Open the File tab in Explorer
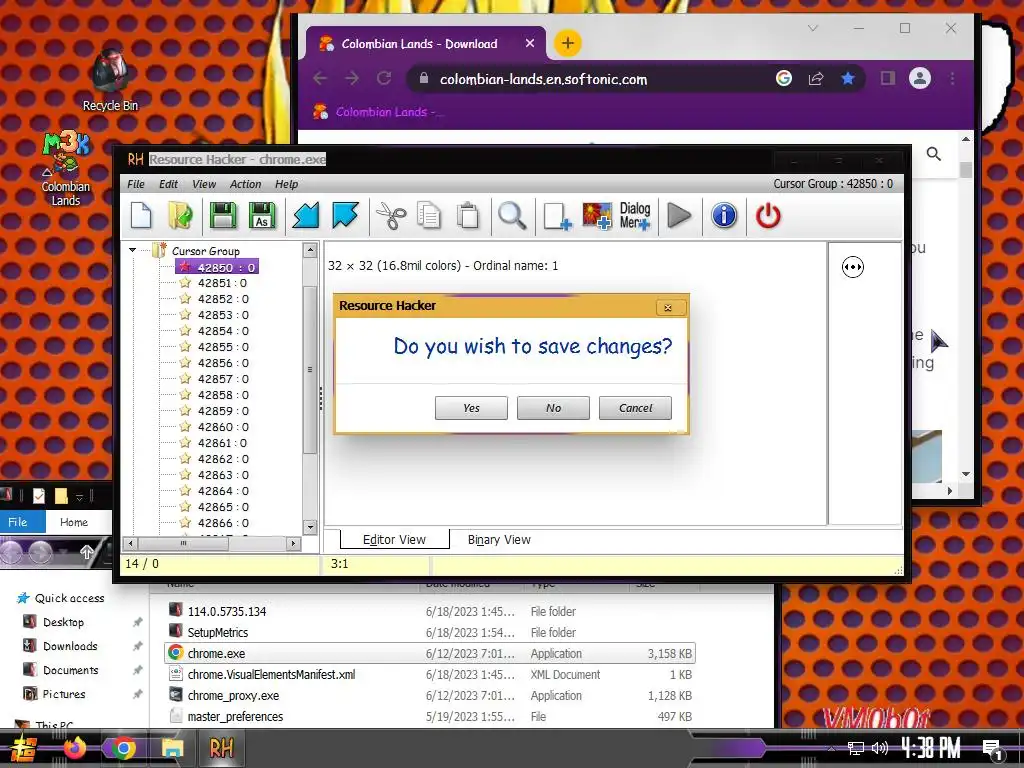This screenshot has height=768, width=1024. click(18, 522)
